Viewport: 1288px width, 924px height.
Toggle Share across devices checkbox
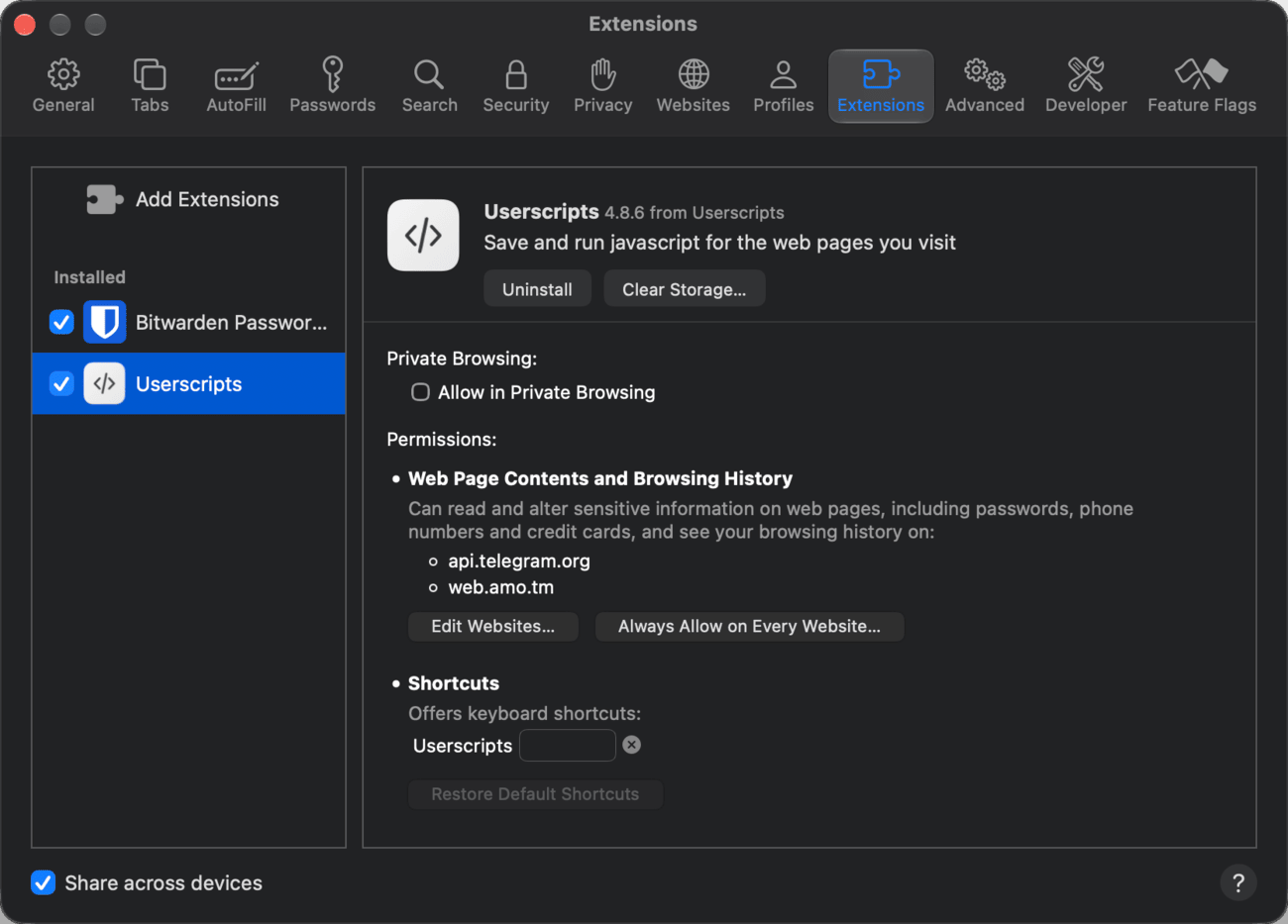[x=43, y=882]
